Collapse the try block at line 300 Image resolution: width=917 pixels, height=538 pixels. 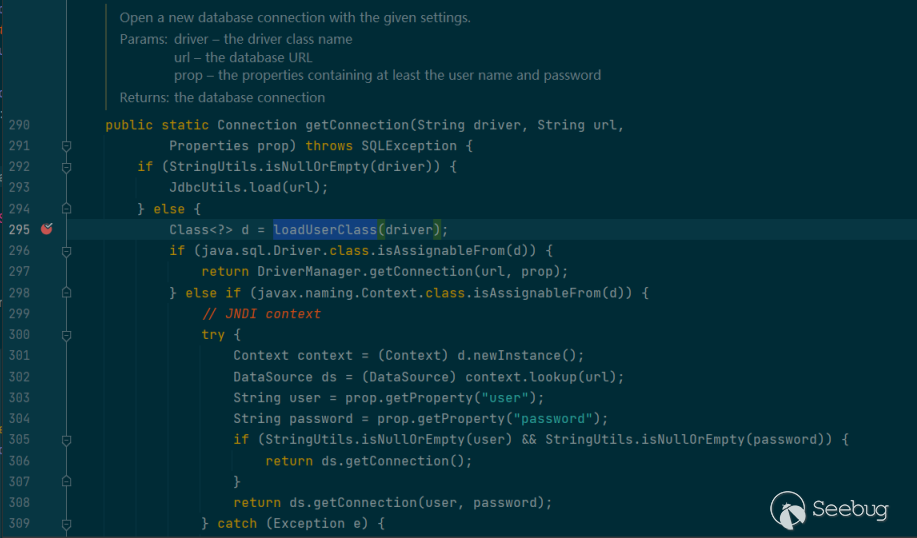67,335
